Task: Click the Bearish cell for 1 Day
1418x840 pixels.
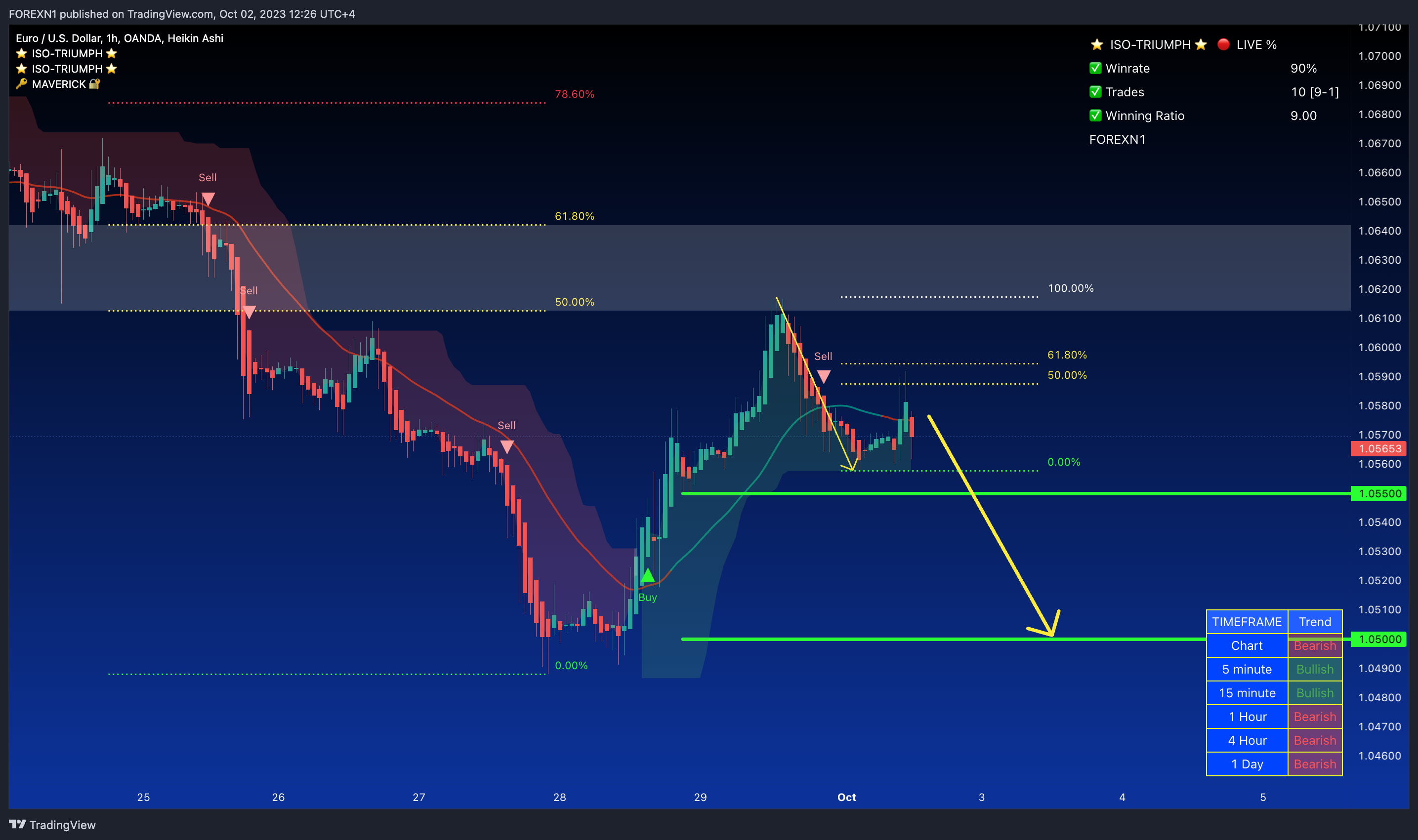Action: point(1314,764)
